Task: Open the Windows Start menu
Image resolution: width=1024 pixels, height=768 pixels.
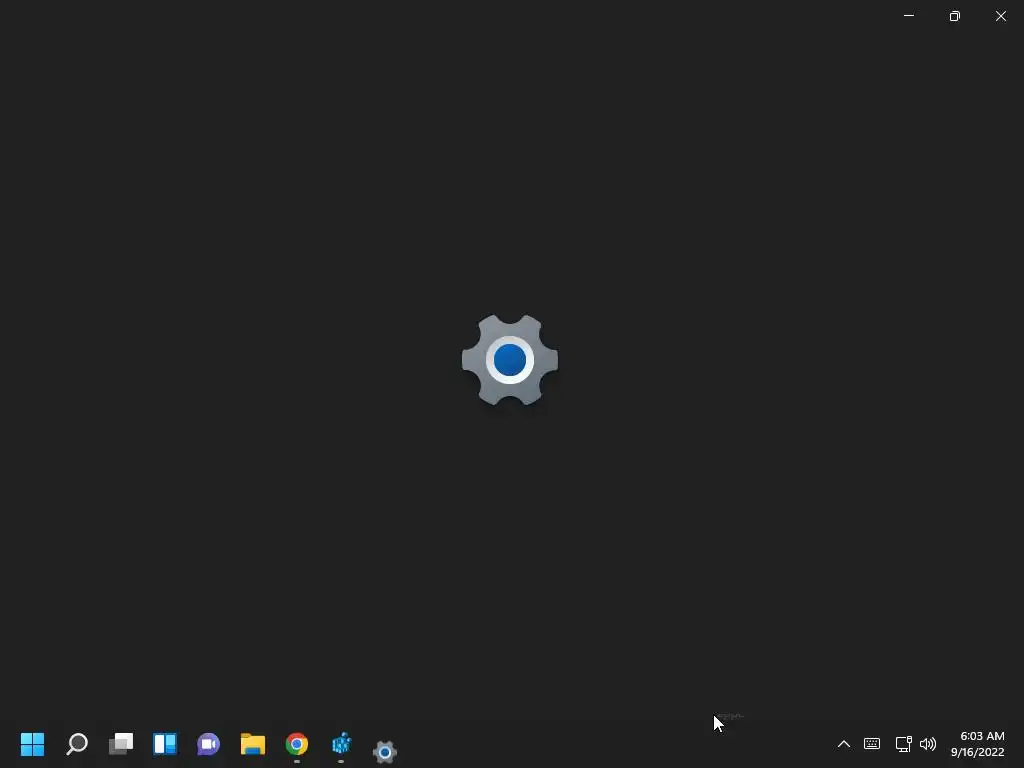Action: click(32, 744)
